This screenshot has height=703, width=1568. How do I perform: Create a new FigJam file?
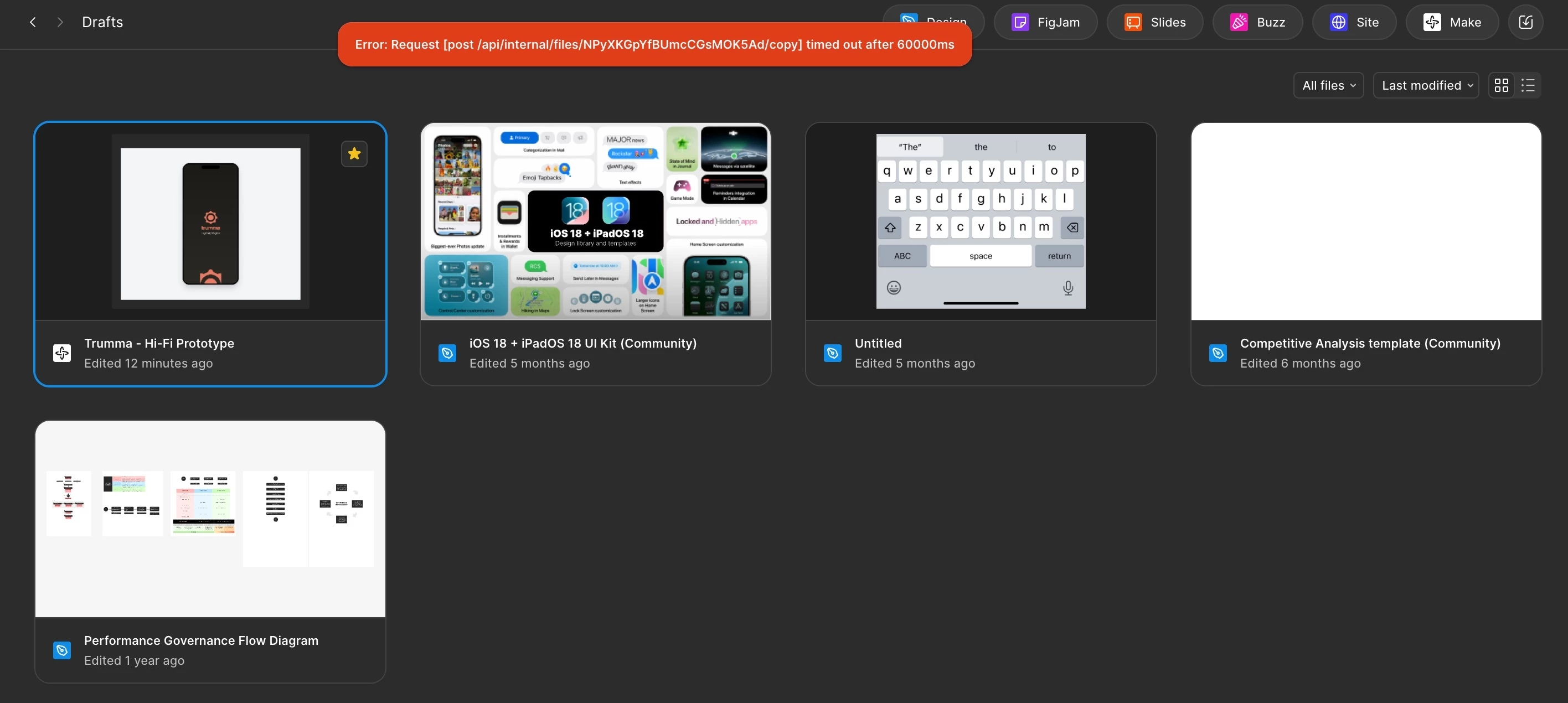1045,23
